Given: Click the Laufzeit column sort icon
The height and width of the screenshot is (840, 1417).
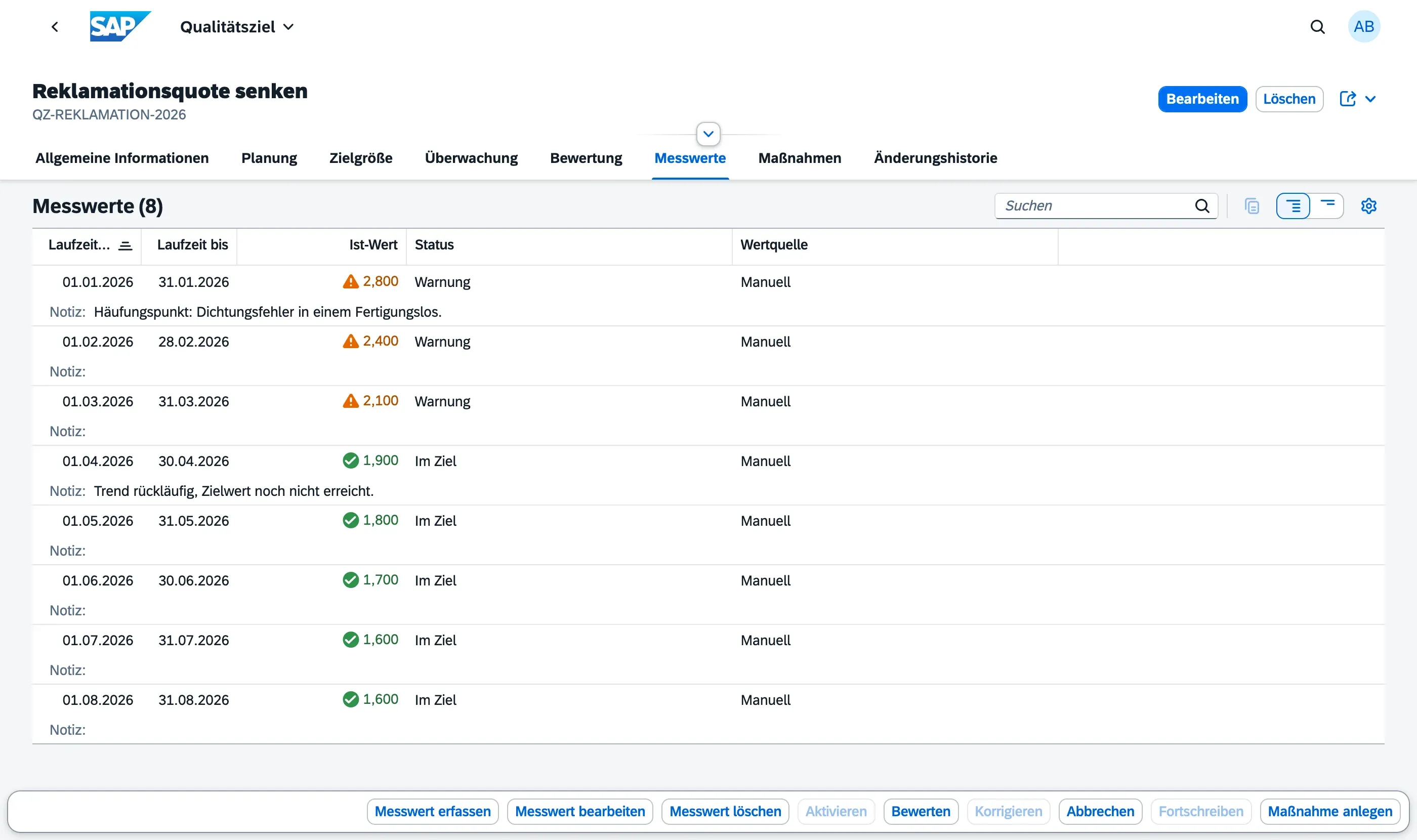Looking at the screenshot, I should [125, 245].
